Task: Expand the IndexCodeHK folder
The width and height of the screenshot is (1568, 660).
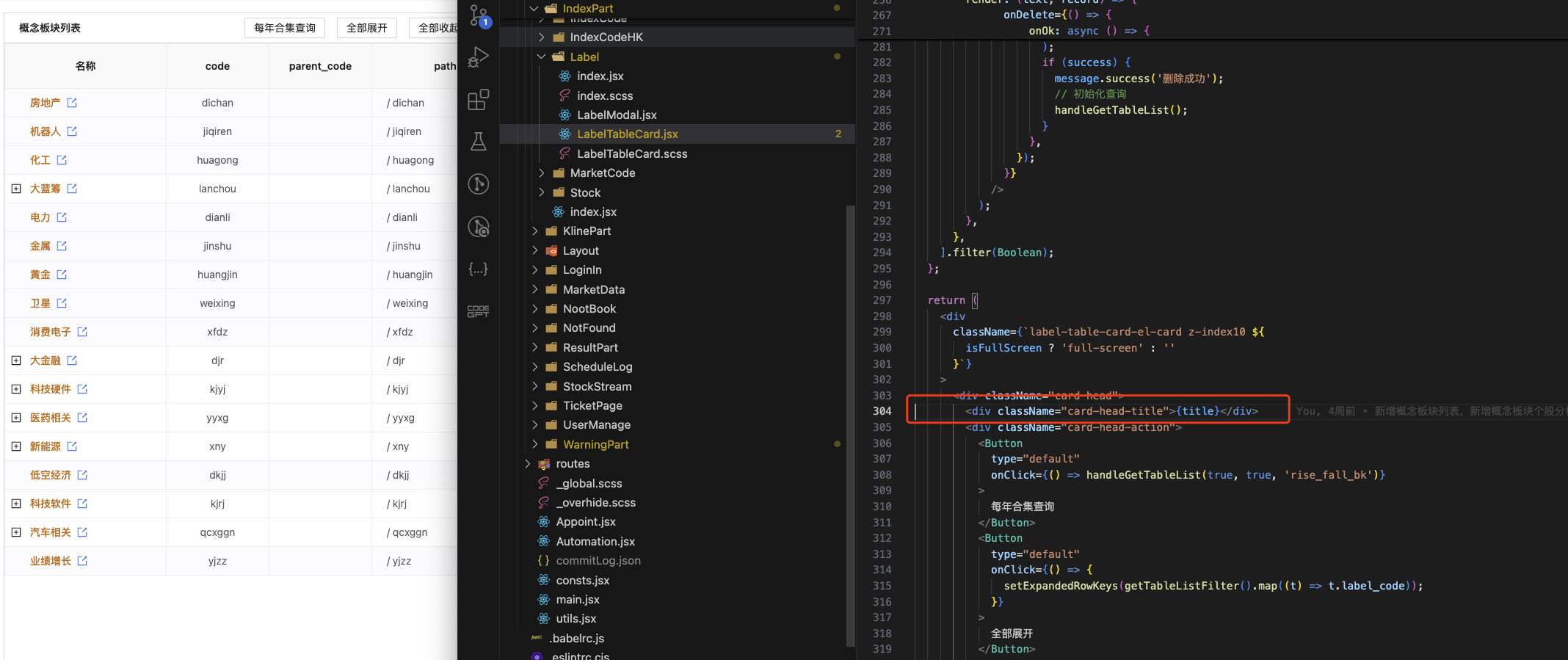Action: point(542,37)
